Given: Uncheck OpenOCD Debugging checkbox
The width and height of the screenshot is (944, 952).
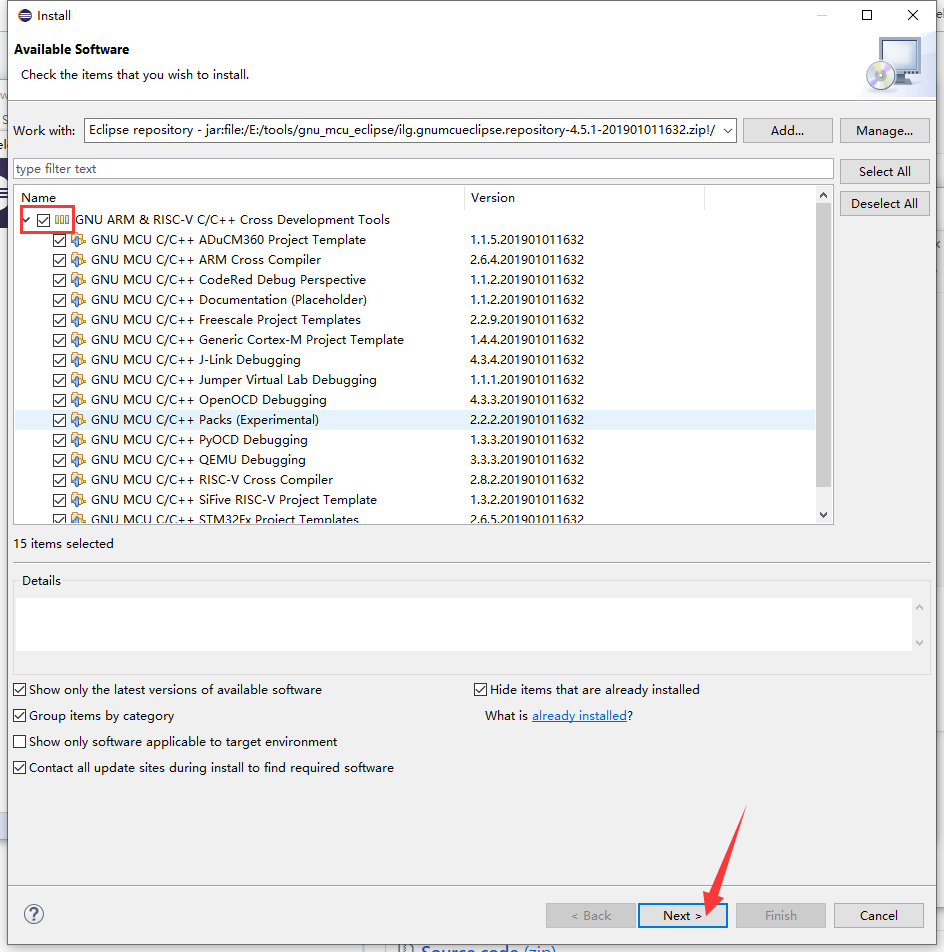Looking at the screenshot, I should pos(59,401).
